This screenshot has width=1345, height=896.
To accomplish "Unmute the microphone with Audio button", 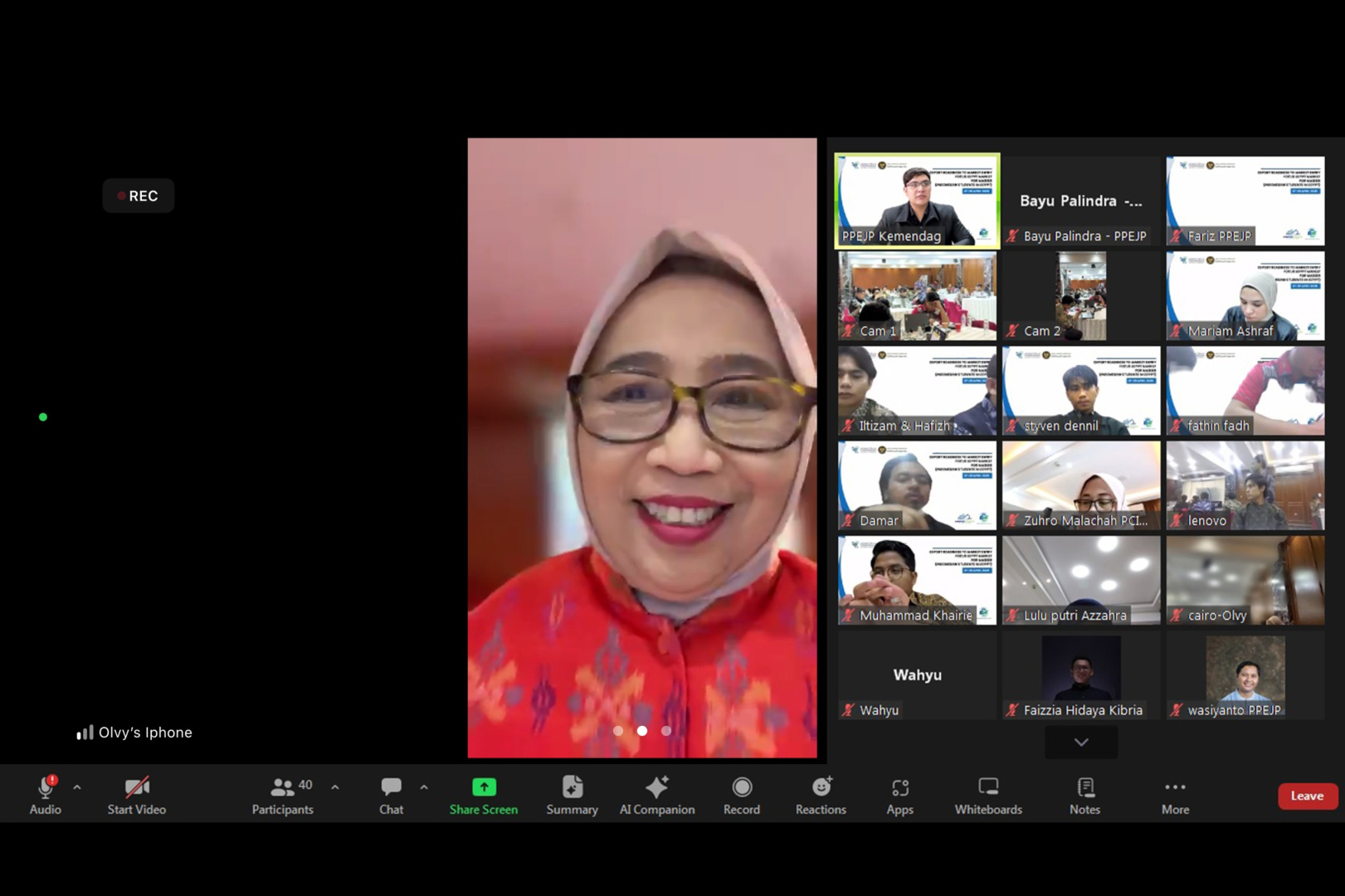I will [45, 795].
